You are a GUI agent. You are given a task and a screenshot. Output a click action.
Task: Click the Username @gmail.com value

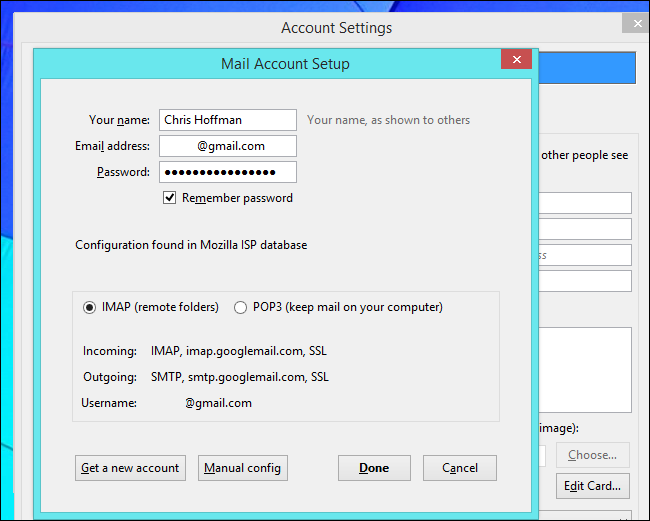coord(218,403)
